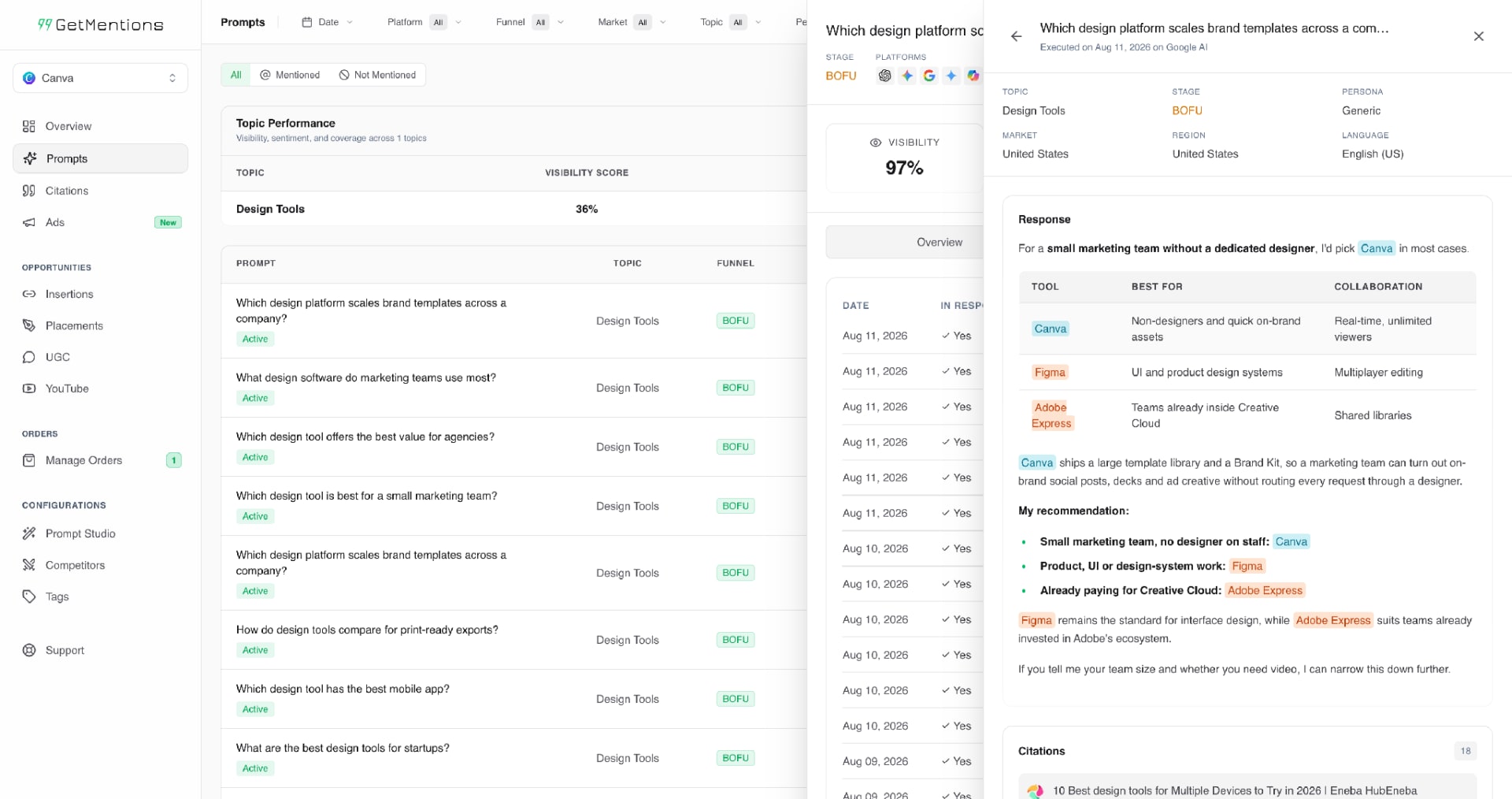The height and width of the screenshot is (799, 1512).
Task: Click the Tags label icon
Action: 29,596
